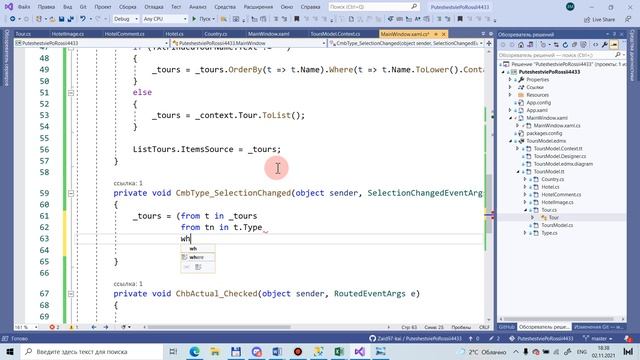Select ToursModel.edmx.diagram in Solution Explorer
The image size is (640, 360).
click(563, 164)
